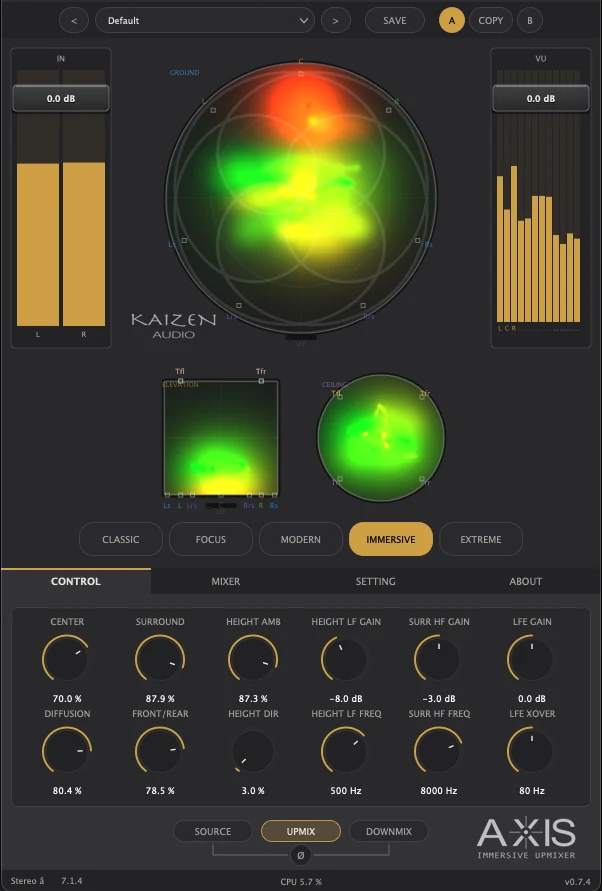Screen dimensions: 602x891
Task: Click the 7.1.4 output format text
Action: [72, 881]
